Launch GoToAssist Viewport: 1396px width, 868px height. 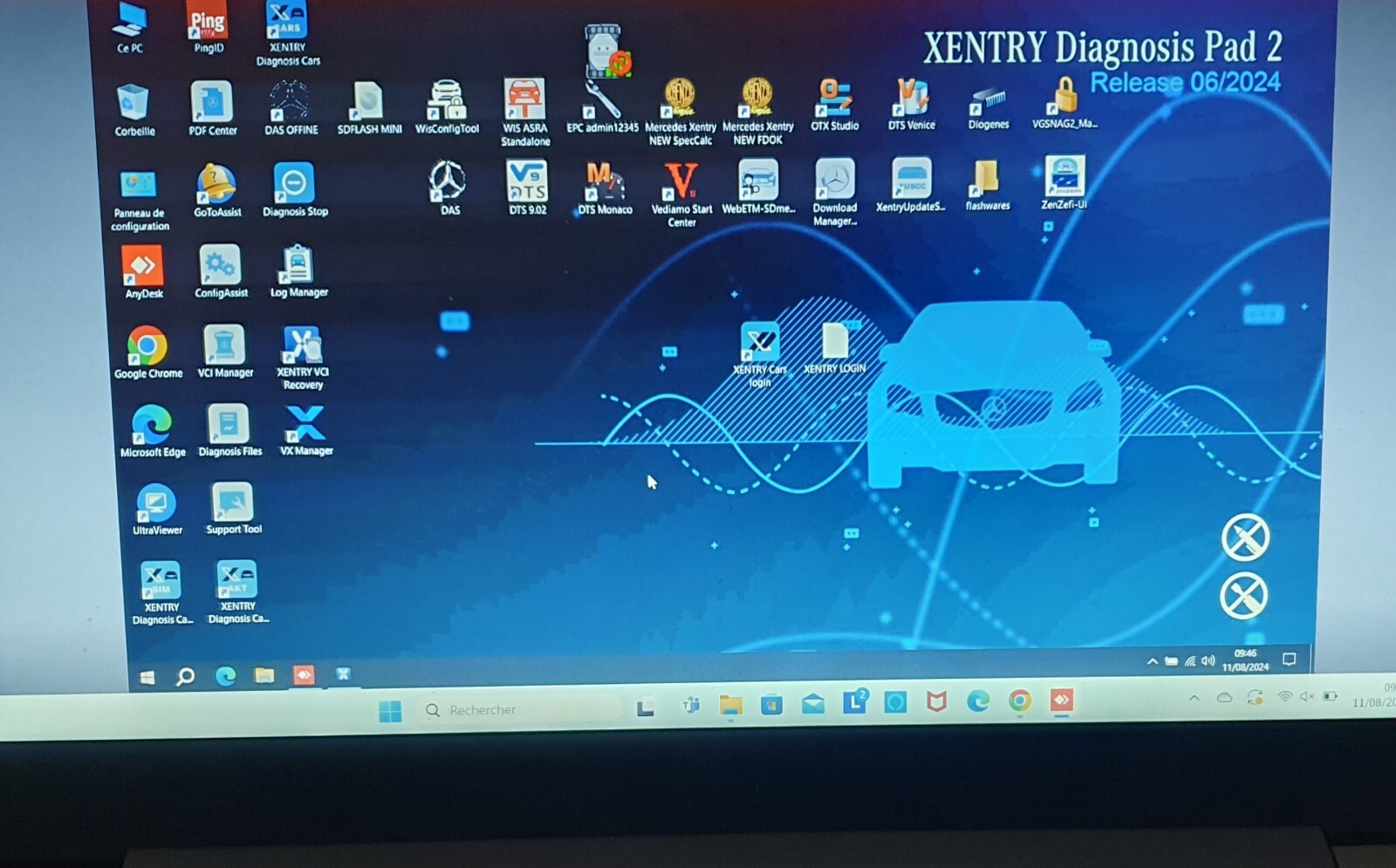[216, 190]
